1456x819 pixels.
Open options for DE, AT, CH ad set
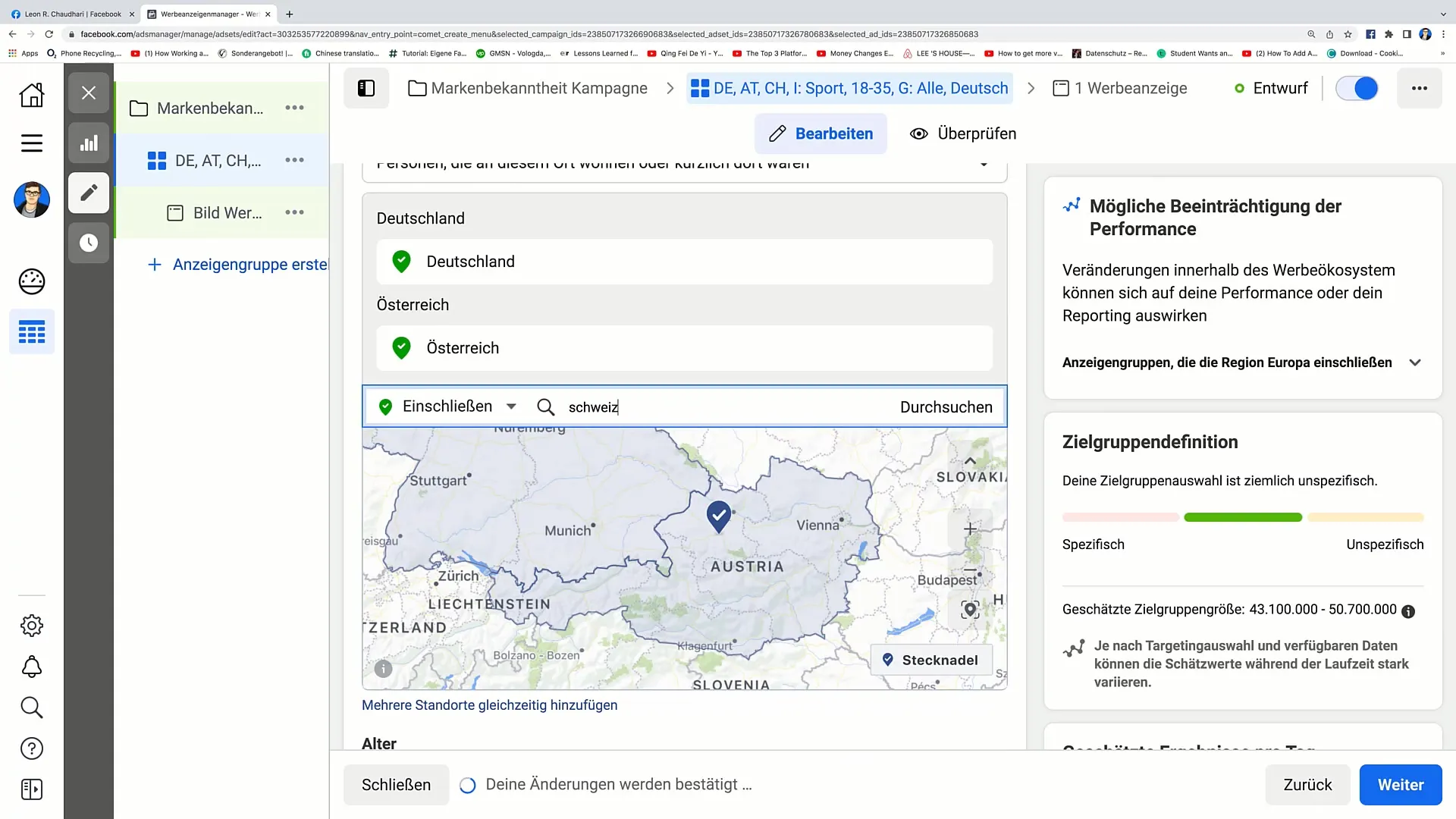[x=294, y=160]
